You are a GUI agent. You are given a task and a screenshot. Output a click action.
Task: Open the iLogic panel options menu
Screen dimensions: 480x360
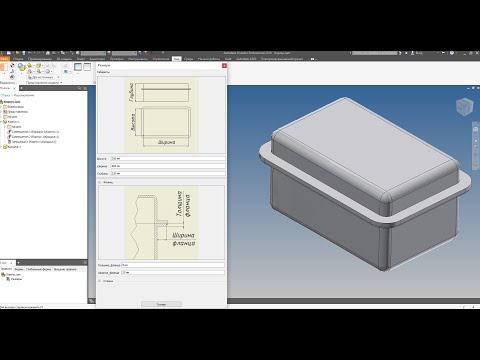(x=85, y=263)
